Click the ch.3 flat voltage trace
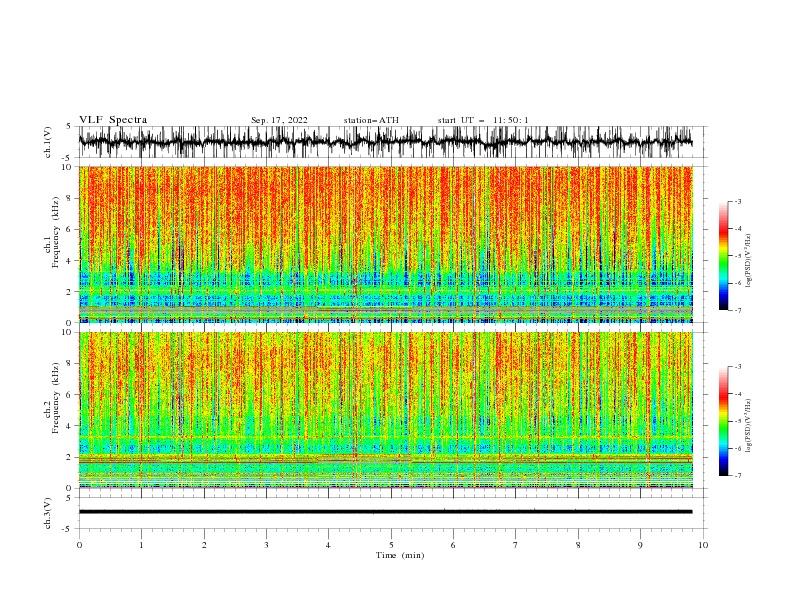This screenshot has height=612, width=792. [385, 512]
